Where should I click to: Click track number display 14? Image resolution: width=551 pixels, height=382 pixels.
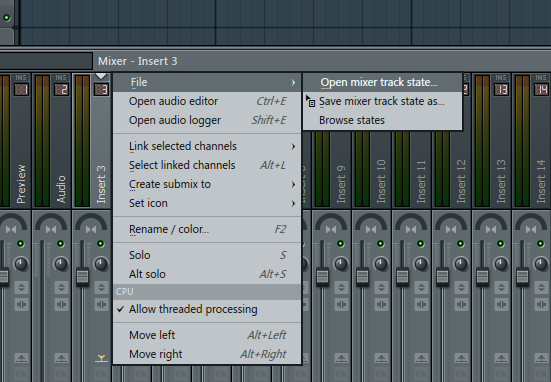[541, 90]
